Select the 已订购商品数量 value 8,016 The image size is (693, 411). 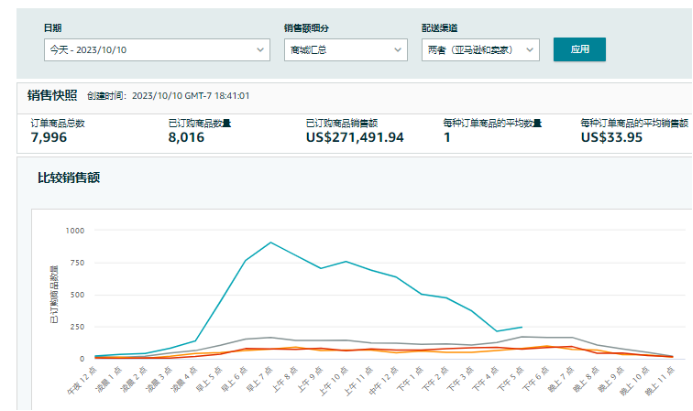[186, 137]
